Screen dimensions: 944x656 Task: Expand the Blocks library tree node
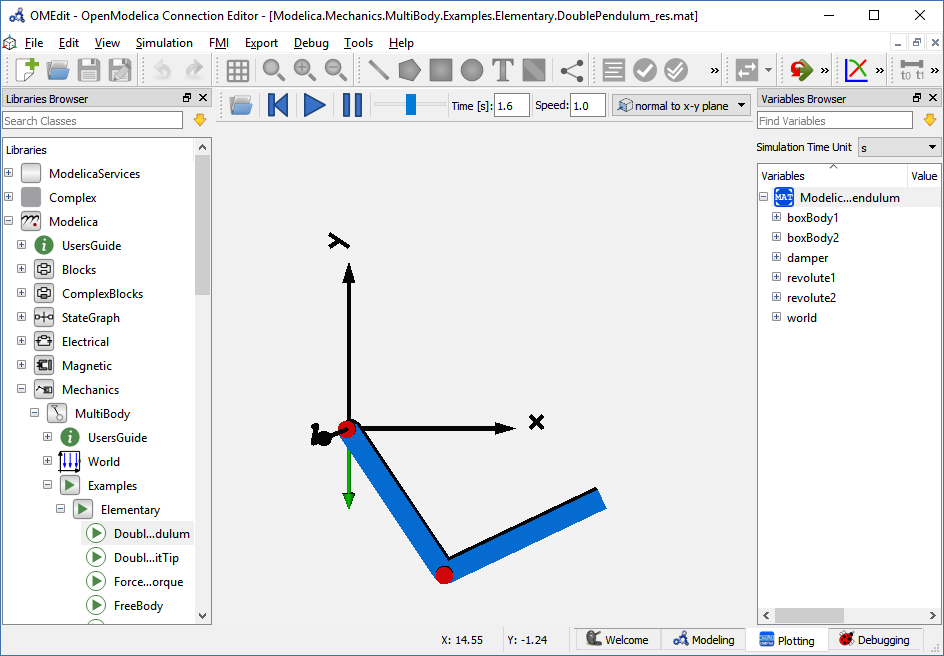click(x=21, y=269)
